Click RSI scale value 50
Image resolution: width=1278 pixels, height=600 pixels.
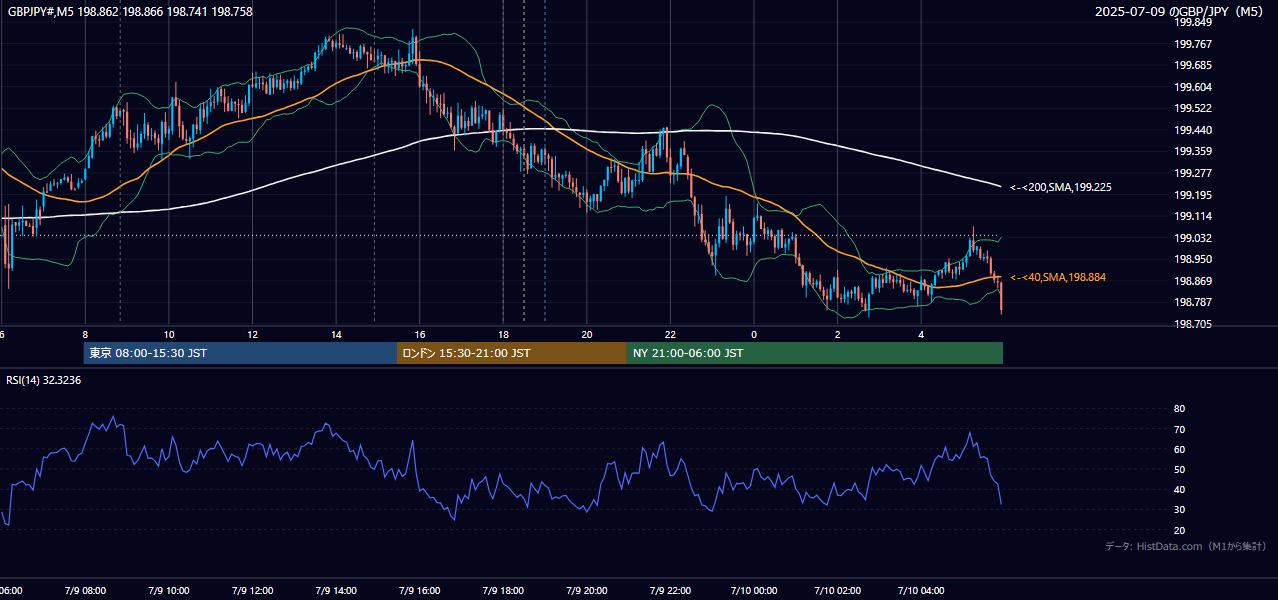click(x=1180, y=469)
